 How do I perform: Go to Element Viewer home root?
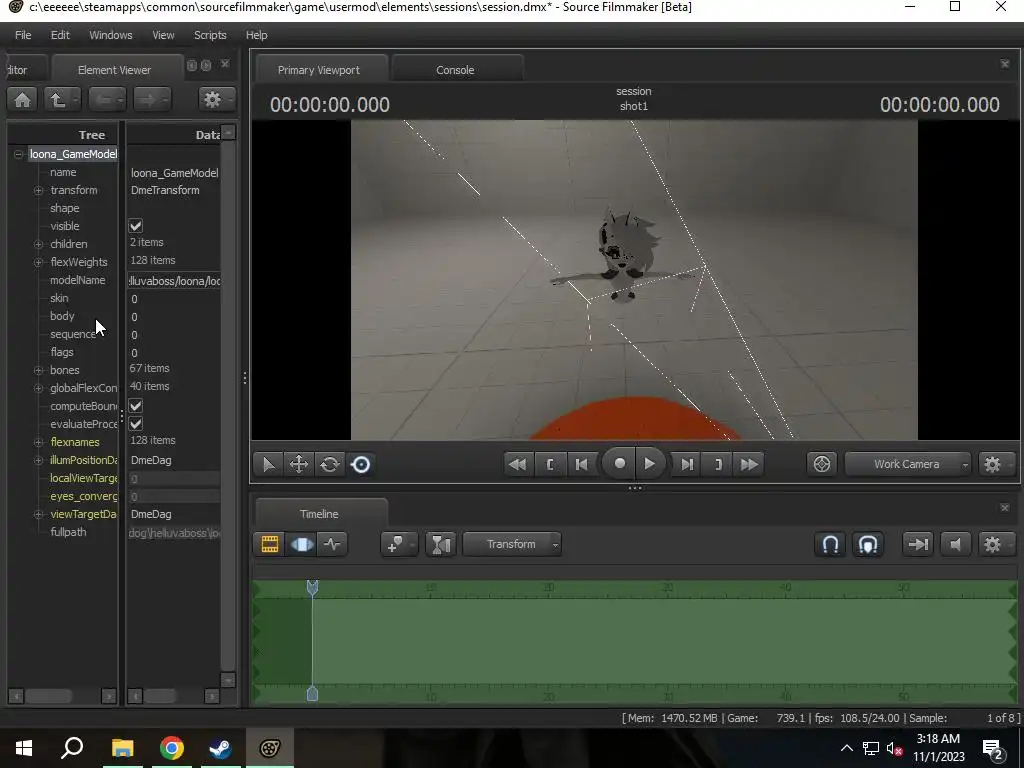coord(22,99)
